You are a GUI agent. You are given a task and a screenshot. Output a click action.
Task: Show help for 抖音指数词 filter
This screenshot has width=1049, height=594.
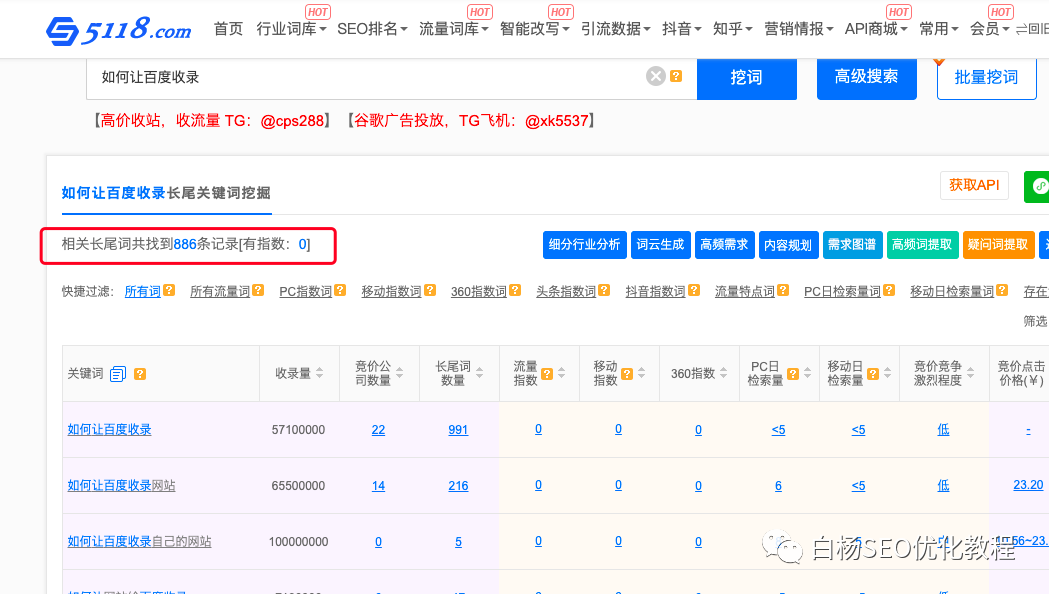point(694,290)
